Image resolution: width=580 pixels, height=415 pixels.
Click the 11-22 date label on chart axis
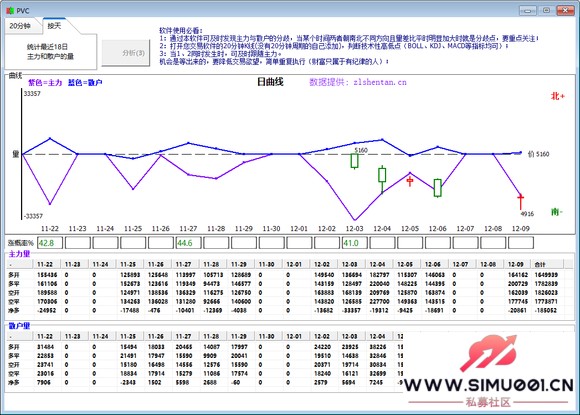(50, 229)
